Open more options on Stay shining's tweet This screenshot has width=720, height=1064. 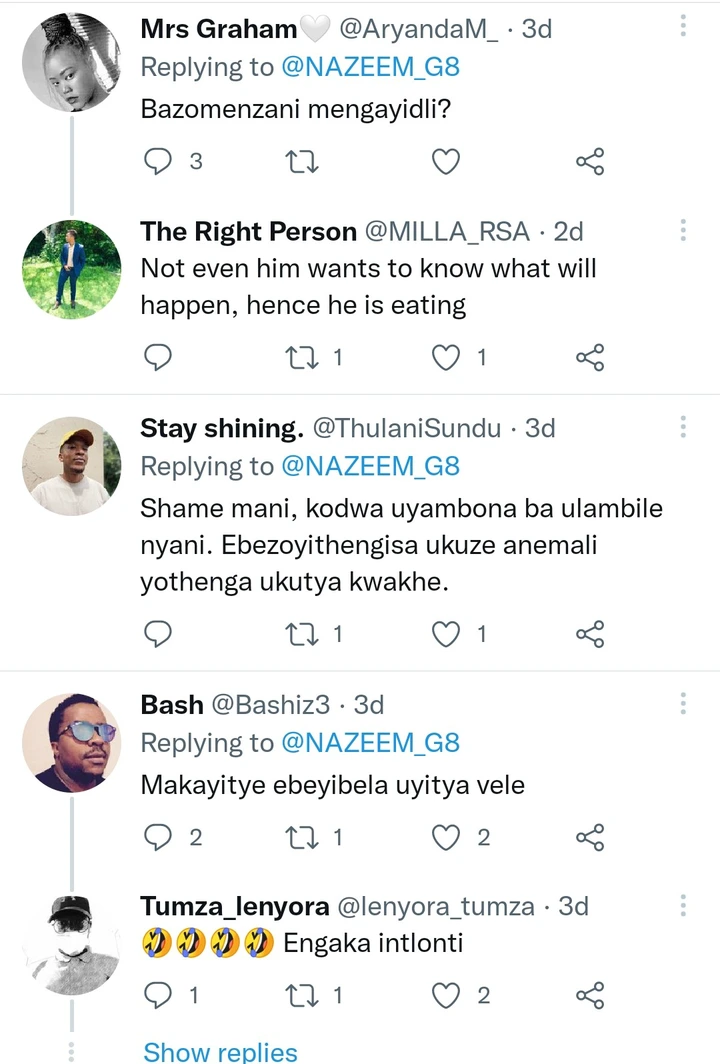pyautogui.click(x=683, y=427)
